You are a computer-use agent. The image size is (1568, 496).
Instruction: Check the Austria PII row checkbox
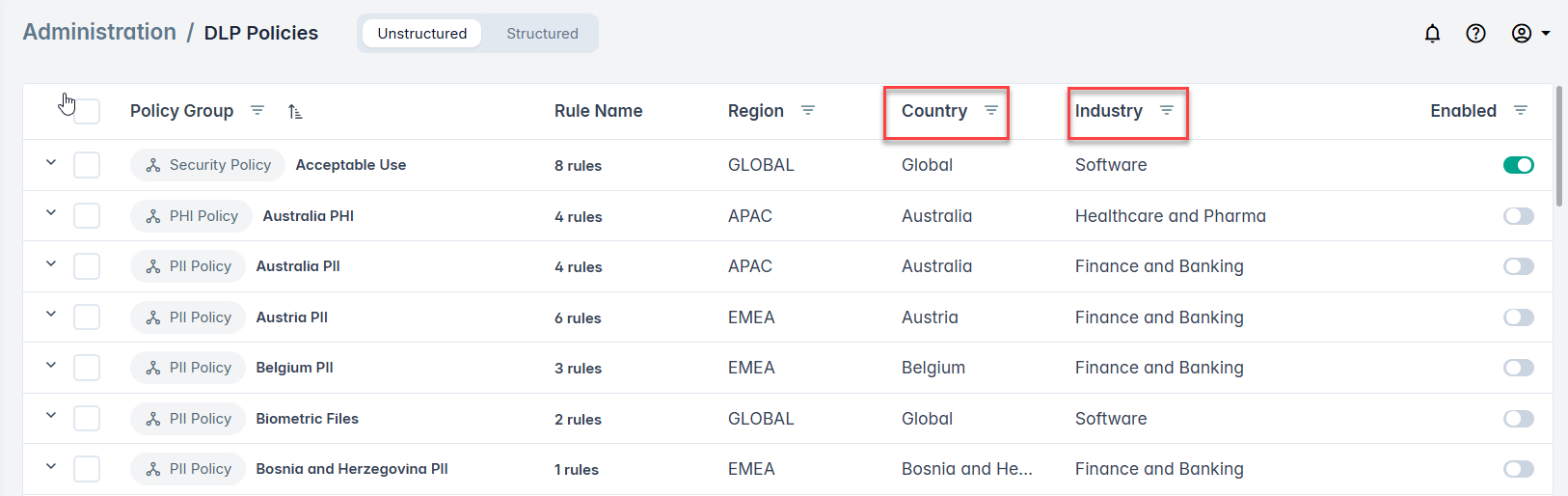click(x=87, y=317)
